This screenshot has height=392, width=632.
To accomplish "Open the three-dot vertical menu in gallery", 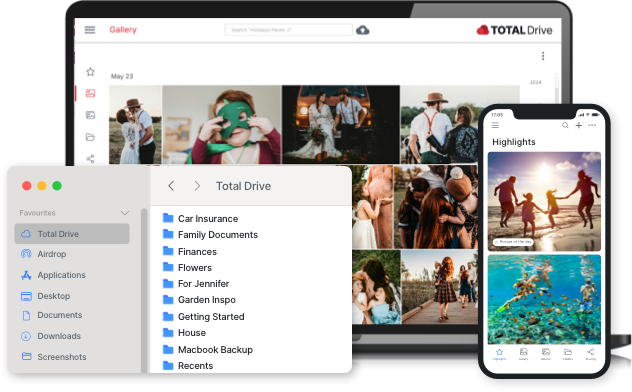I will point(543,56).
